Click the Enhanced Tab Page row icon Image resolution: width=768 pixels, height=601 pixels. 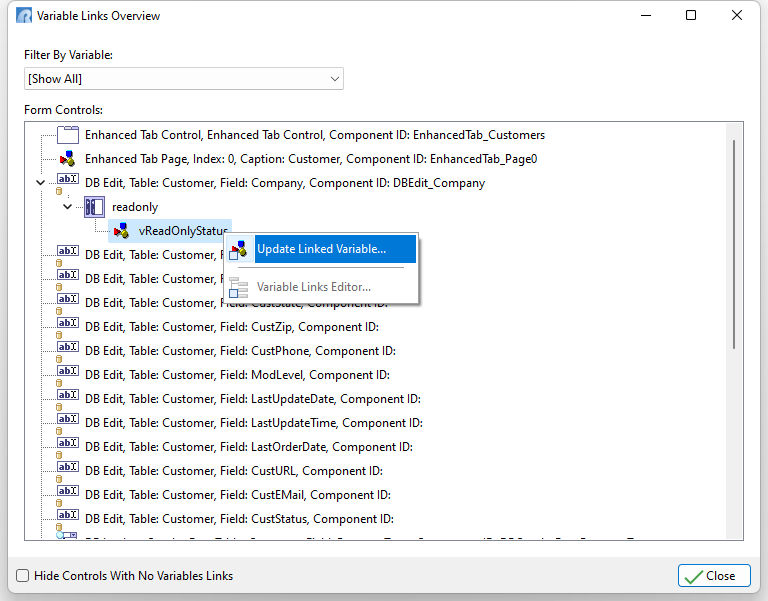click(68, 159)
